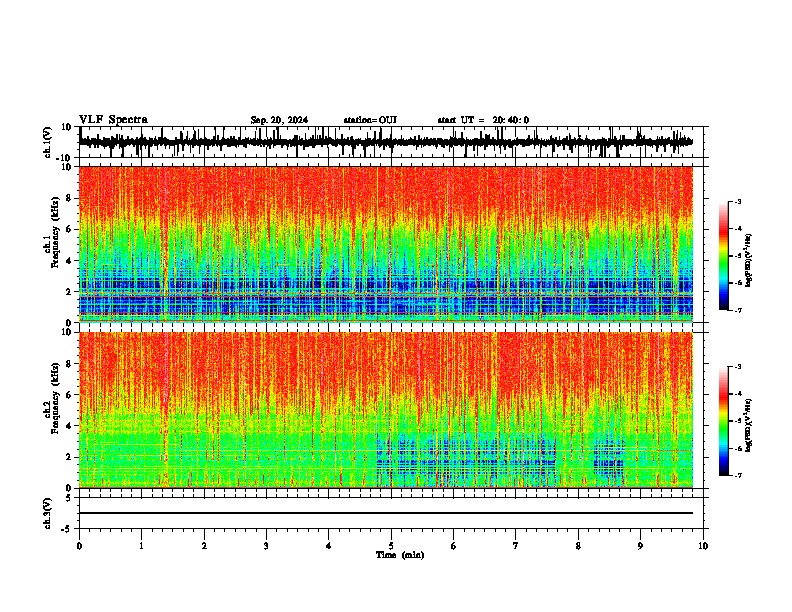Click the ch.3 flat line trace
Image resolution: width=792 pixels, height=612 pixels.
tap(386, 513)
